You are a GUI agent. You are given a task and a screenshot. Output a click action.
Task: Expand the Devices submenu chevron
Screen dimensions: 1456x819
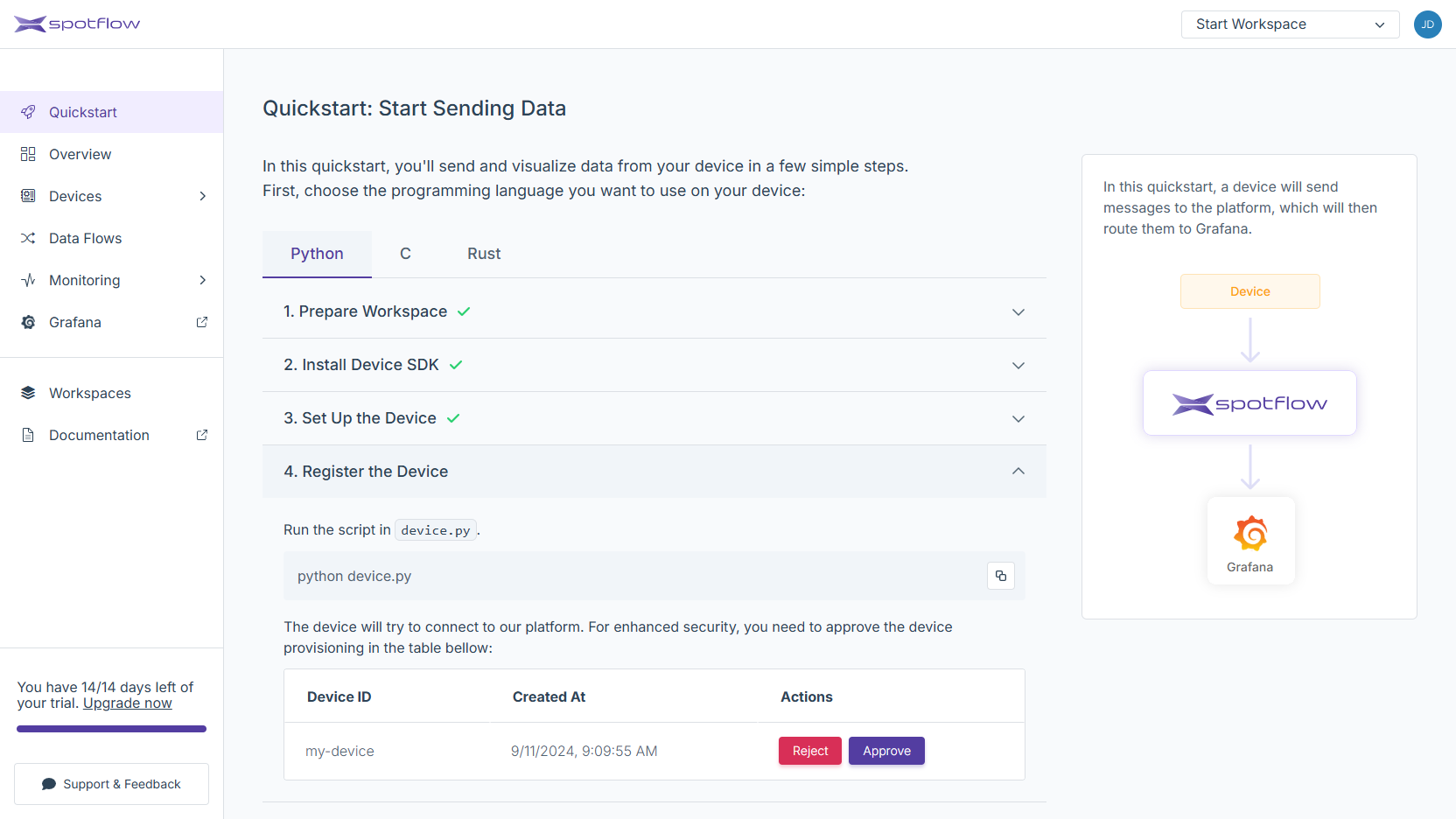(x=202, y=196)
